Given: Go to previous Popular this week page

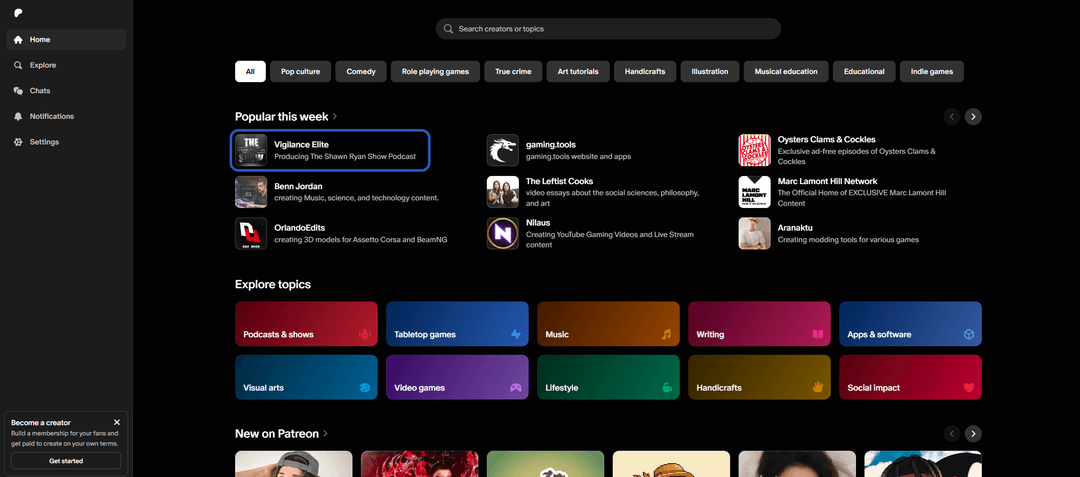Looking at the screenshot, I should [x=952, y=116].
